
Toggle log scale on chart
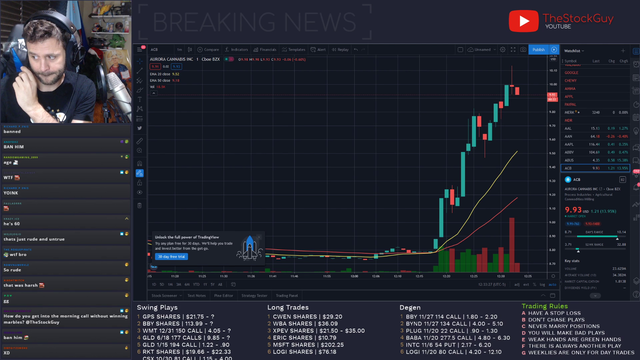pos(542,284)
